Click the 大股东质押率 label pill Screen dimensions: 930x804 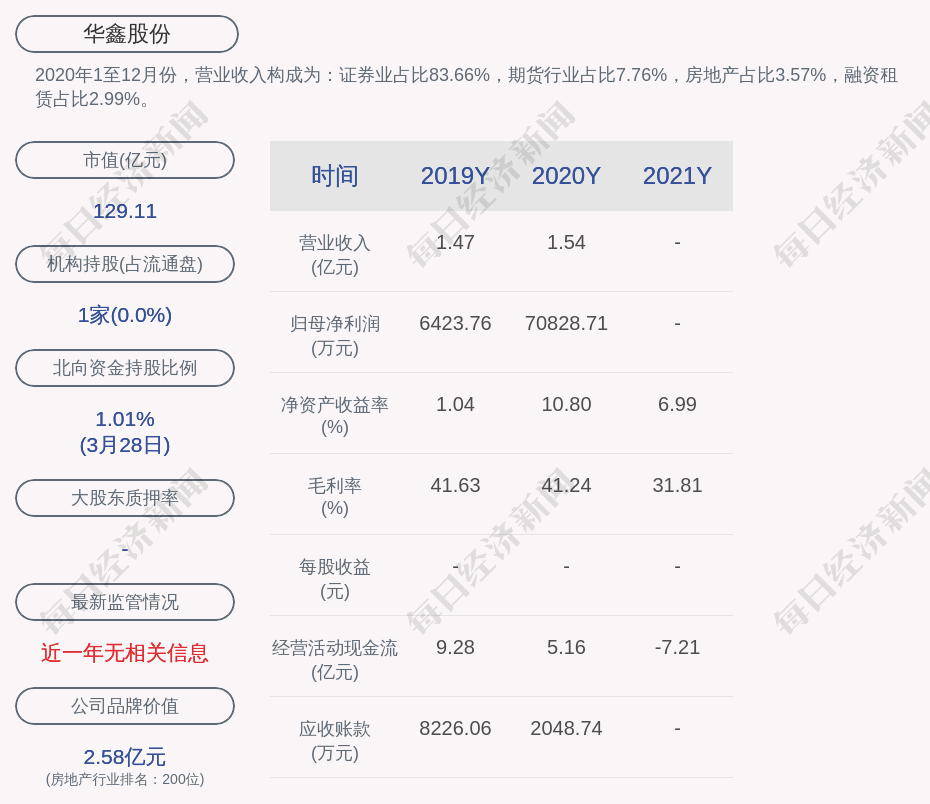tap(125, 497)
